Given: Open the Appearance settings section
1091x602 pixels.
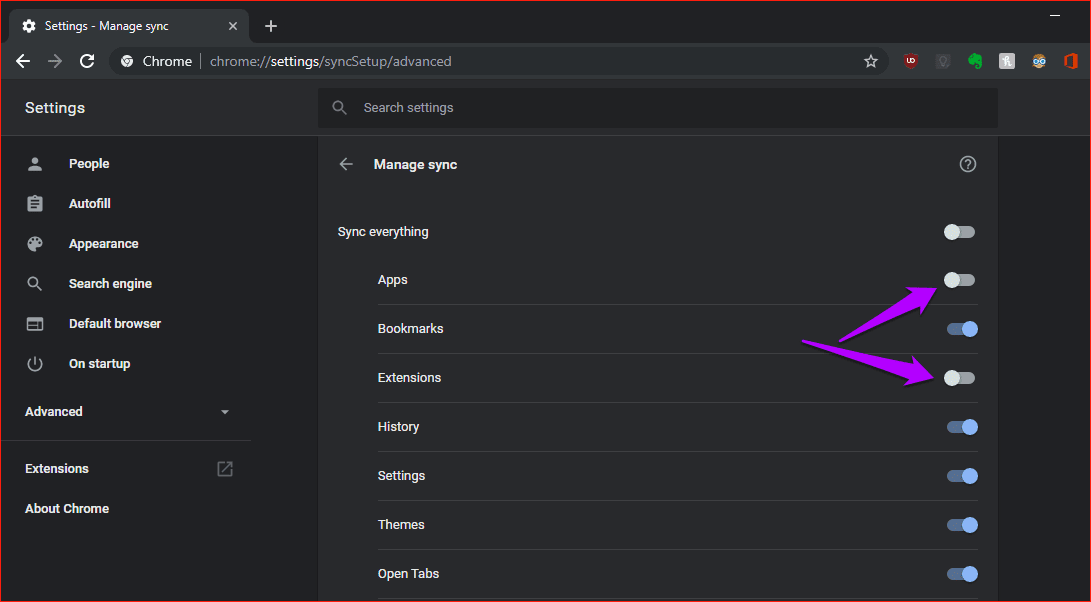Looking at the screenshot, I should (103, 244).
